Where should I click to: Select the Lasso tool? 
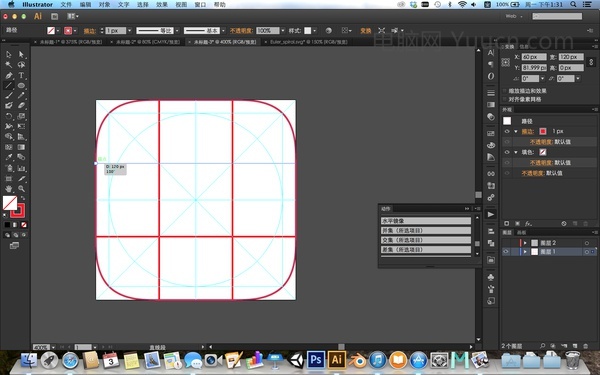click(21, 65)
